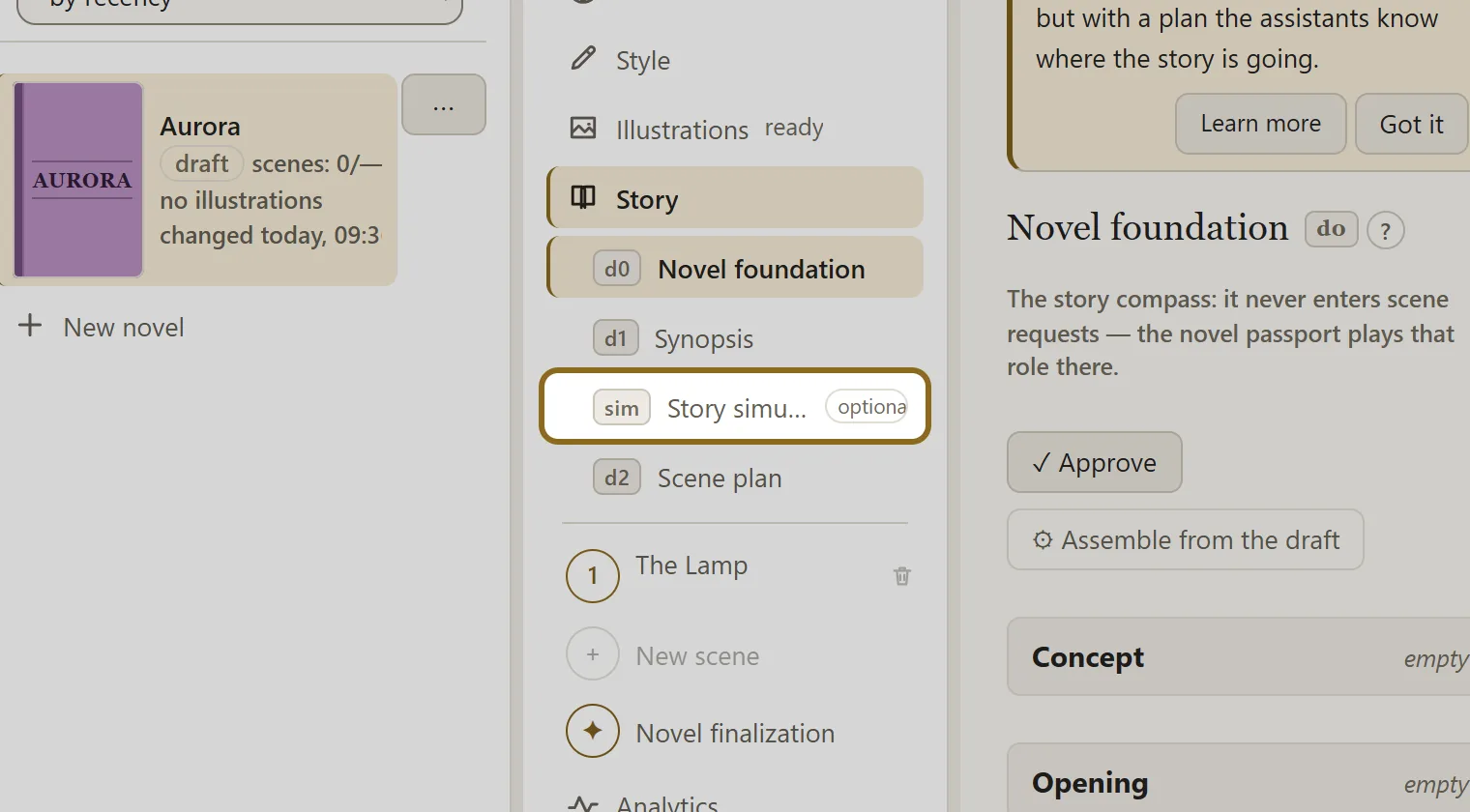Click the Analytics pulse icon
Image resolution: width=1470 pixels, height=812 pixels.
point(583,803)
